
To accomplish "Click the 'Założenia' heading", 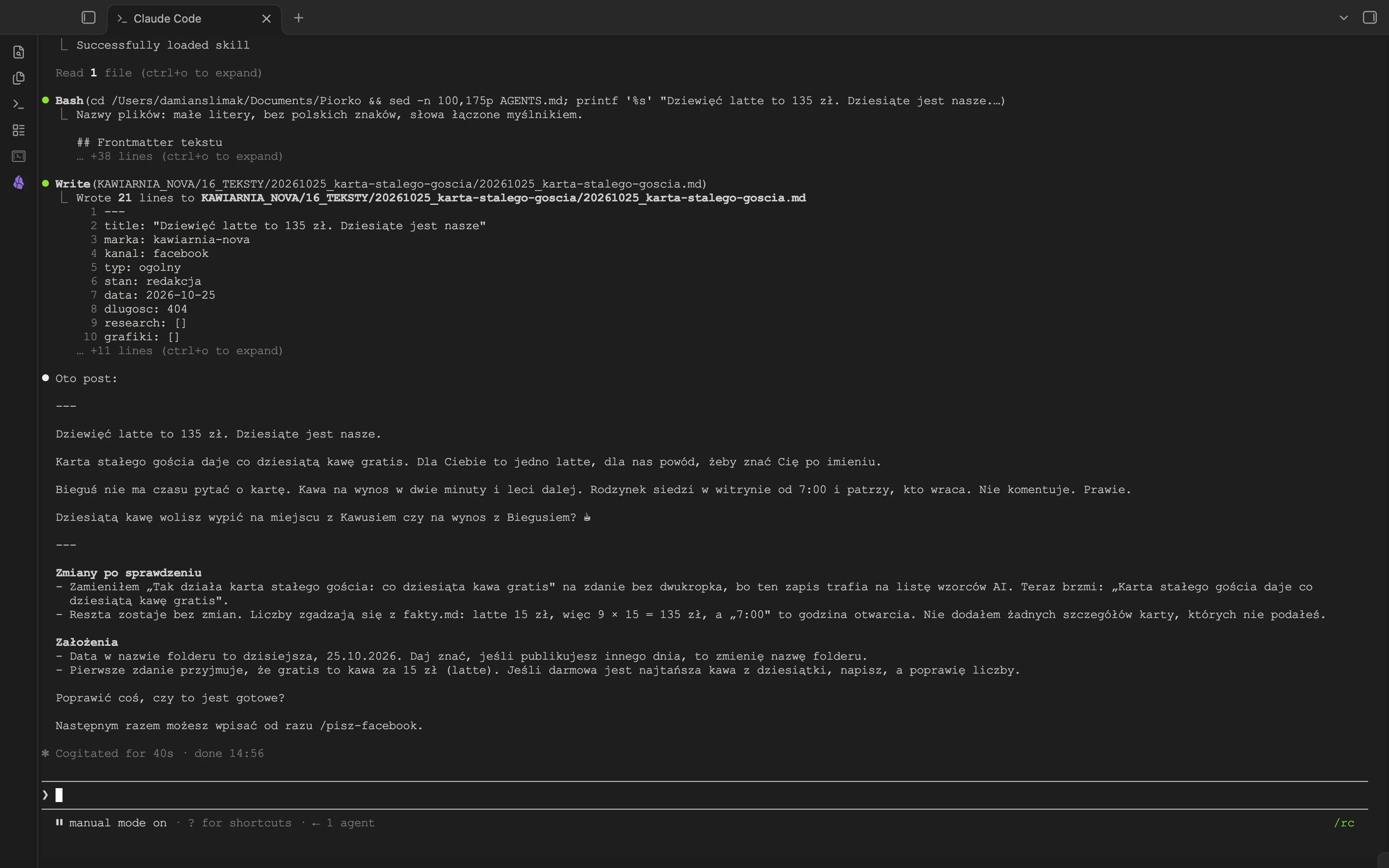I will click(87, 642).
